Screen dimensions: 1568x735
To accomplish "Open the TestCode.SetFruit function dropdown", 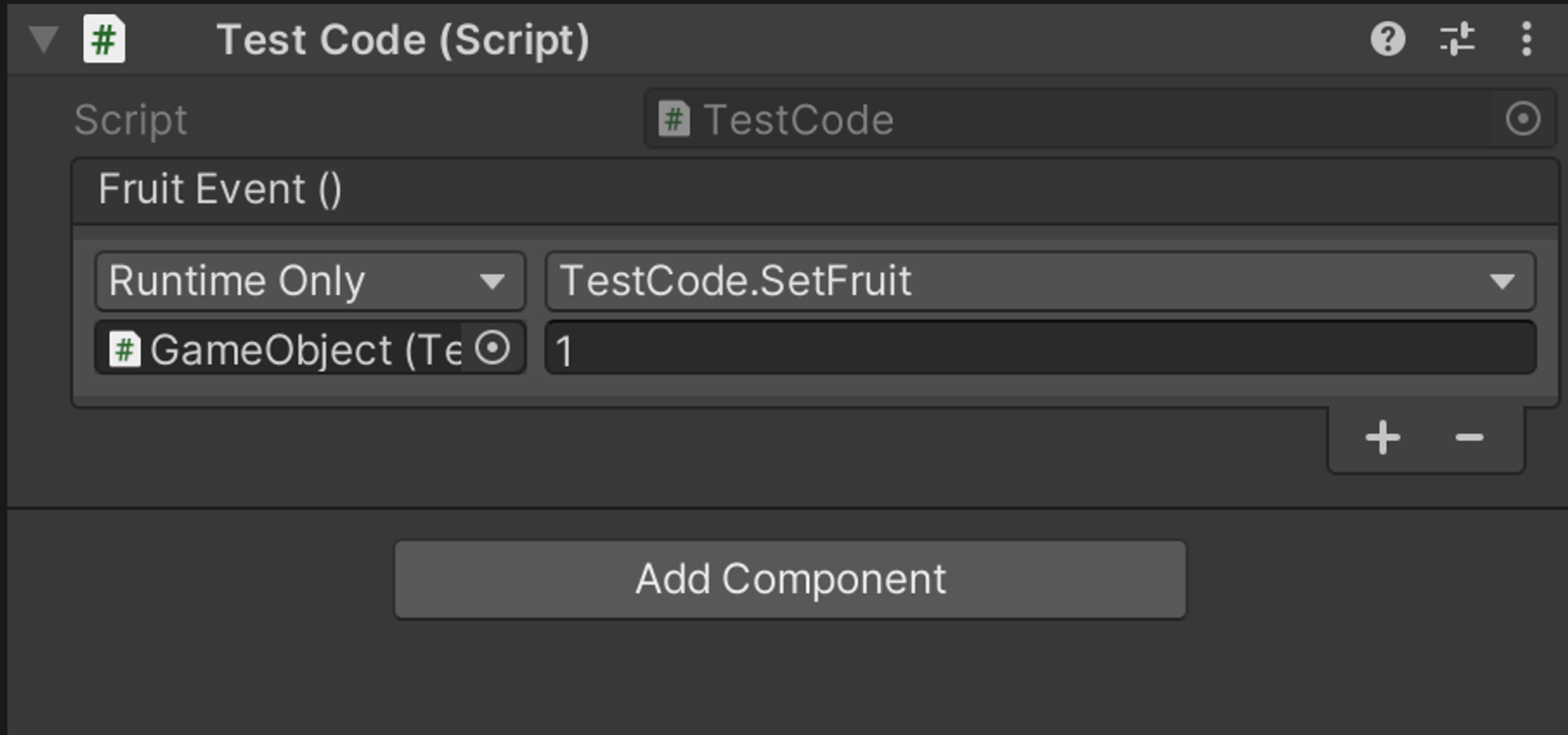I will pyautogui.click(x=1040, y=281).
